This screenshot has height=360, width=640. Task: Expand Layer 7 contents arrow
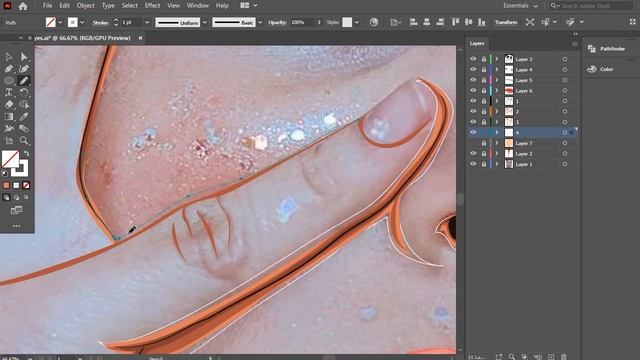[x=497, y=143]
